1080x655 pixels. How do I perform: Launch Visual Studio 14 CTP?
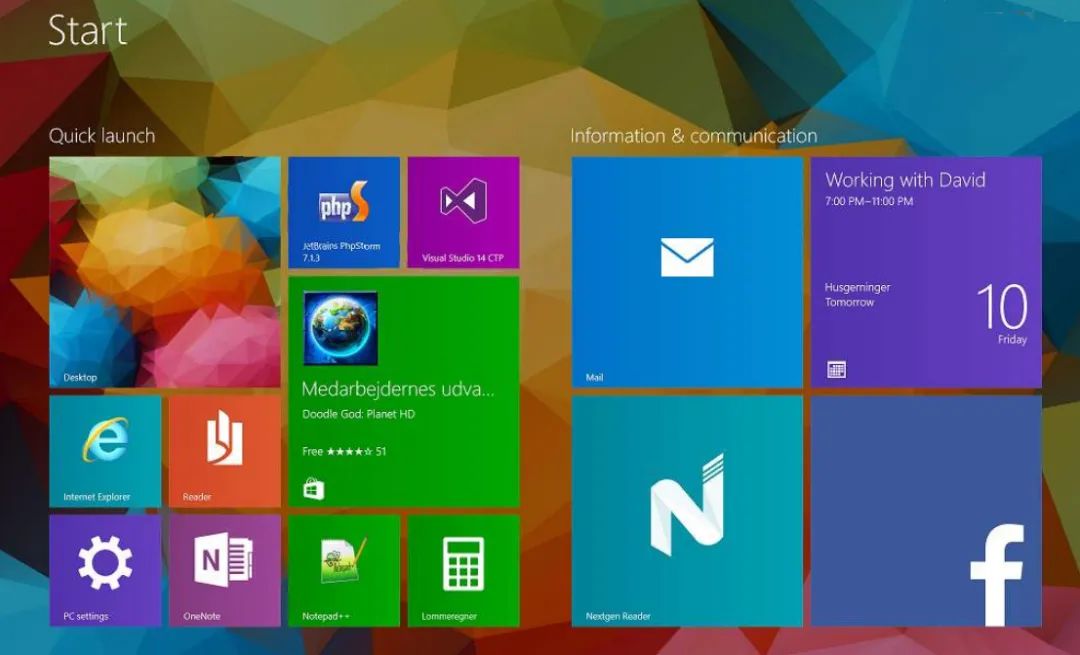[x=462, y=210]
